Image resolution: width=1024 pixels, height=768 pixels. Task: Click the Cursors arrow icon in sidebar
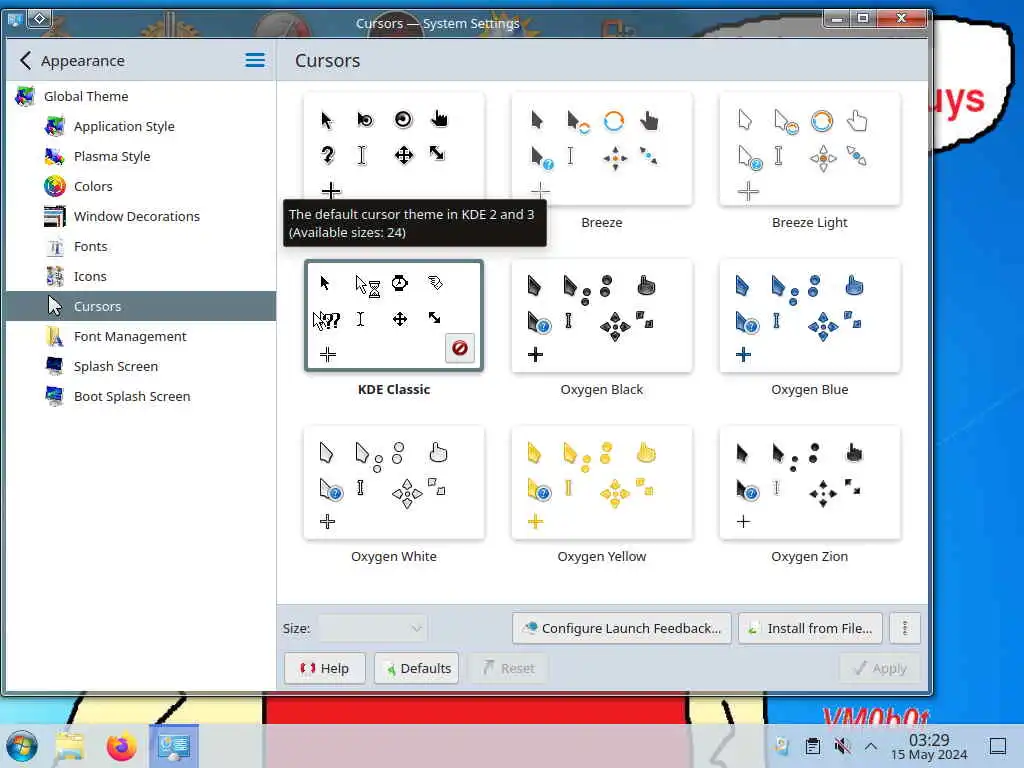(x=55, y=306)
